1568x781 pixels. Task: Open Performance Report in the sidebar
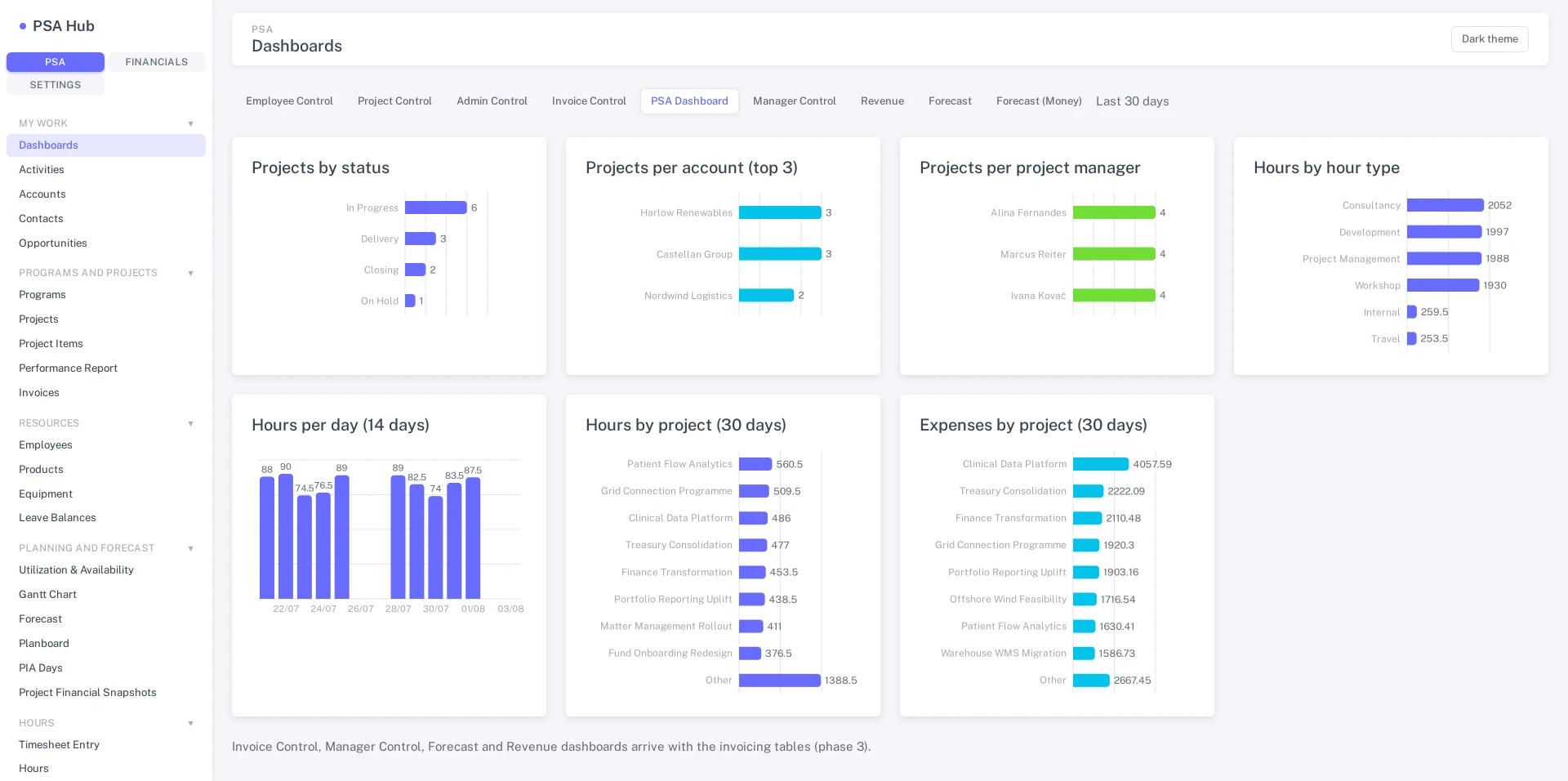(x=106, y=368)
